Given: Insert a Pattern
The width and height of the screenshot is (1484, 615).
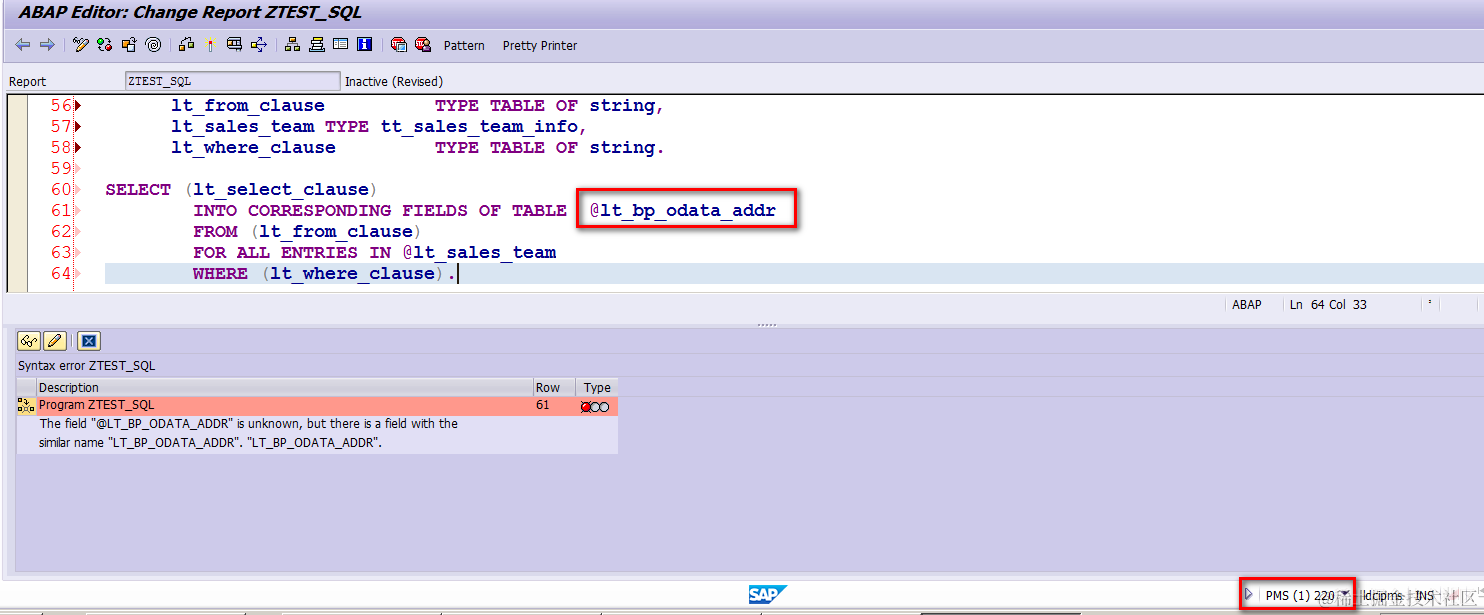Looking at the screenshot, I should pyautogui.click(x=464, y=46).
